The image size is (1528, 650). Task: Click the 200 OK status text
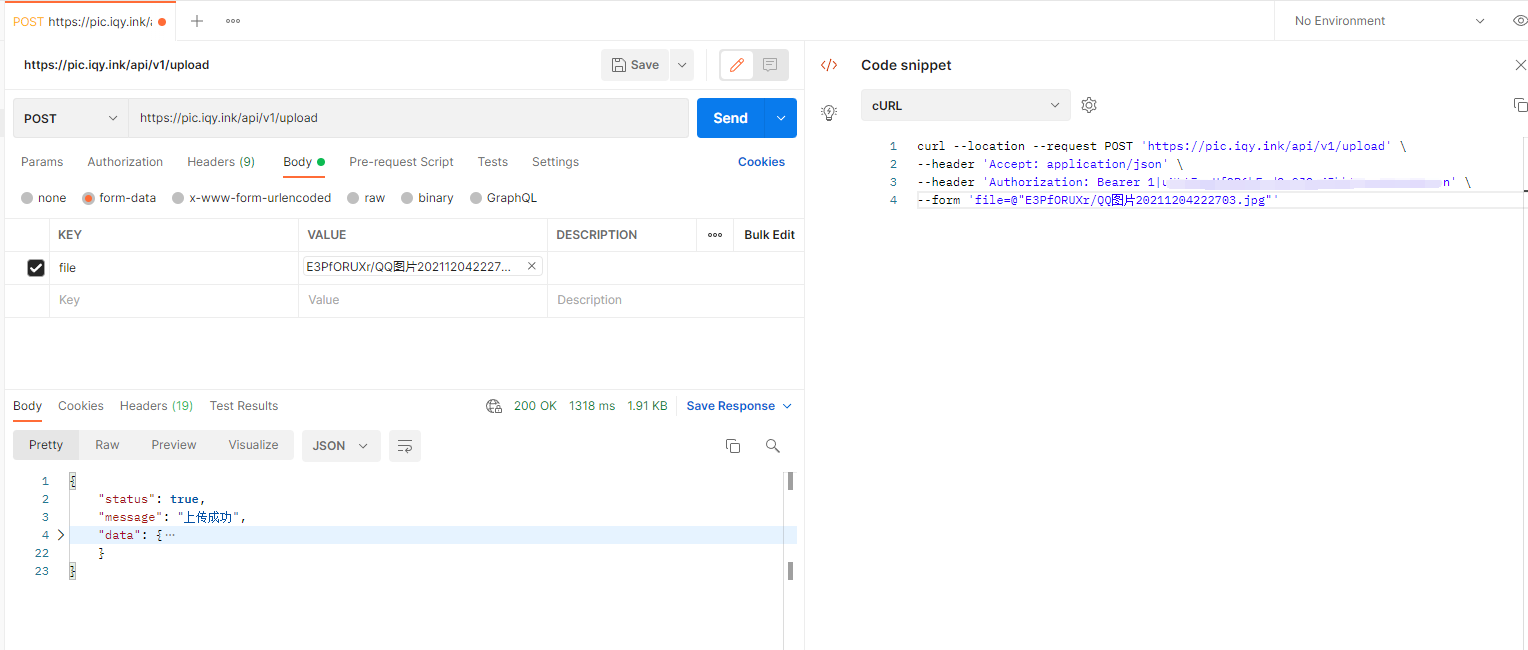pos(535,406)
